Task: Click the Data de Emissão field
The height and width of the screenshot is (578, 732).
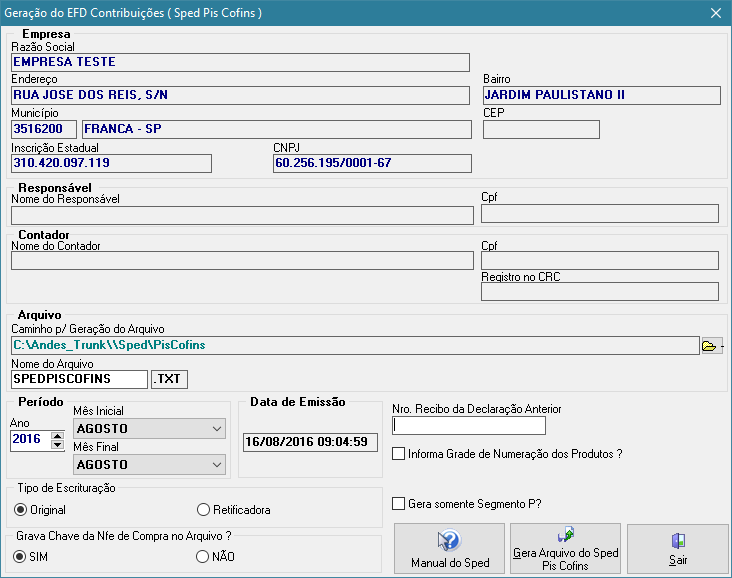Action: (310, 442)
